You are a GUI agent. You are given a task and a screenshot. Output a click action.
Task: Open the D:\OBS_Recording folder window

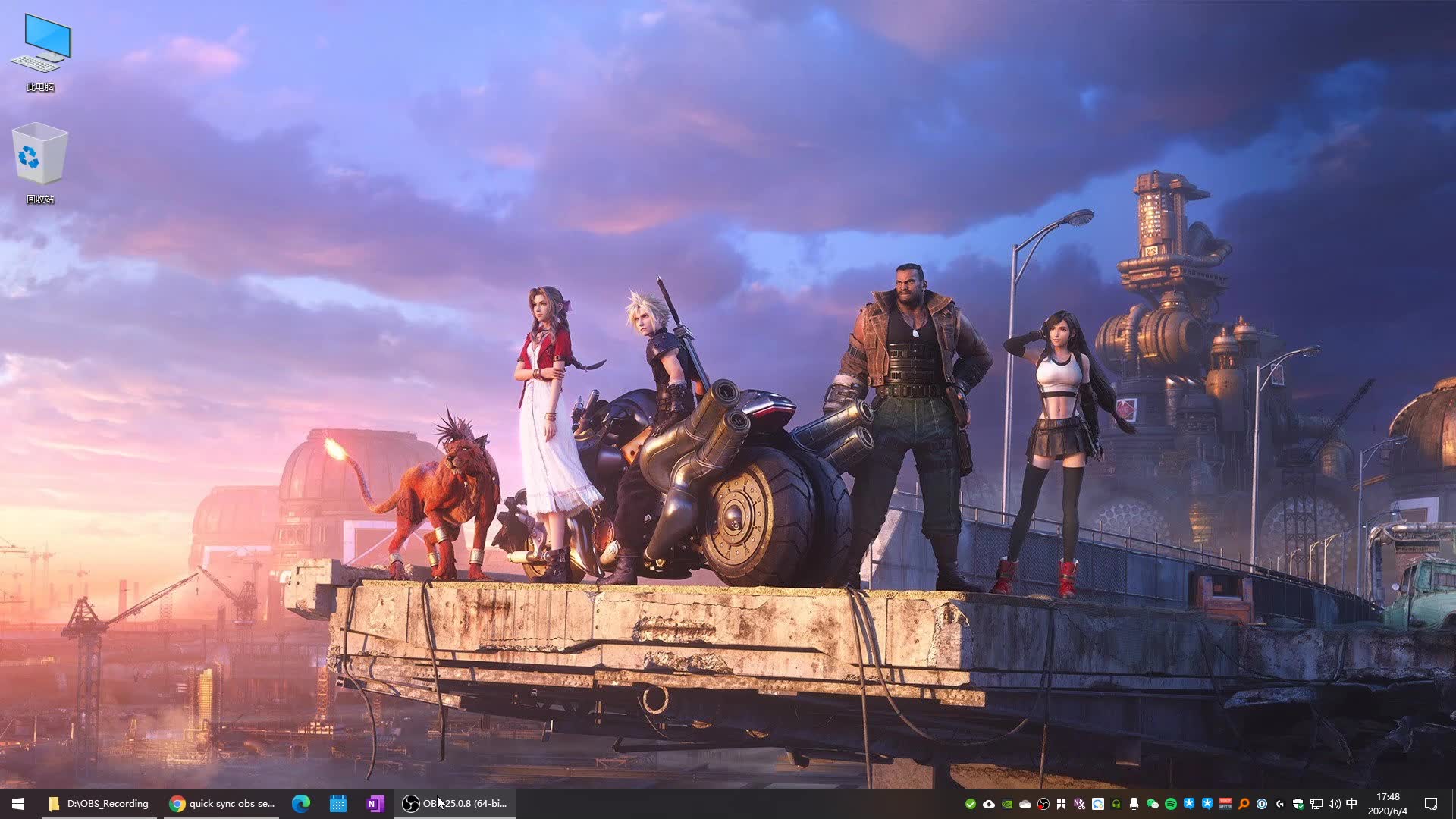click(x=99, y=804)
